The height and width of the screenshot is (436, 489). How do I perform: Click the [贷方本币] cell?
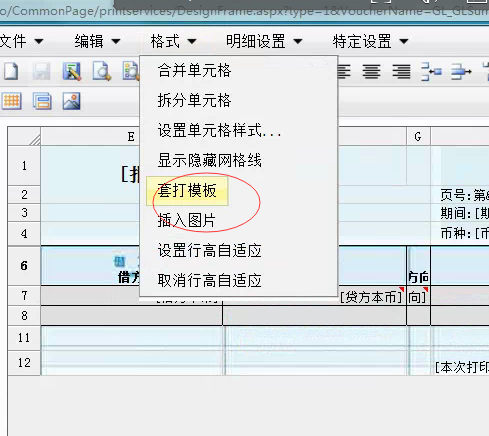pos(371,297)
